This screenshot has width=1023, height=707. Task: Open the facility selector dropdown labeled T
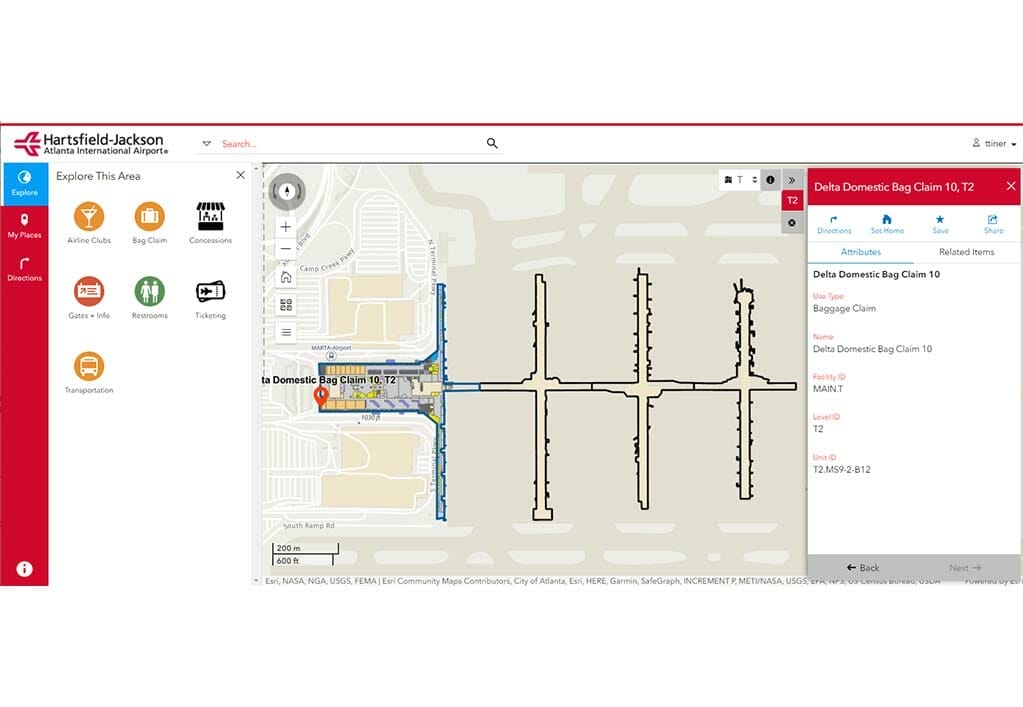coord(739,180)
